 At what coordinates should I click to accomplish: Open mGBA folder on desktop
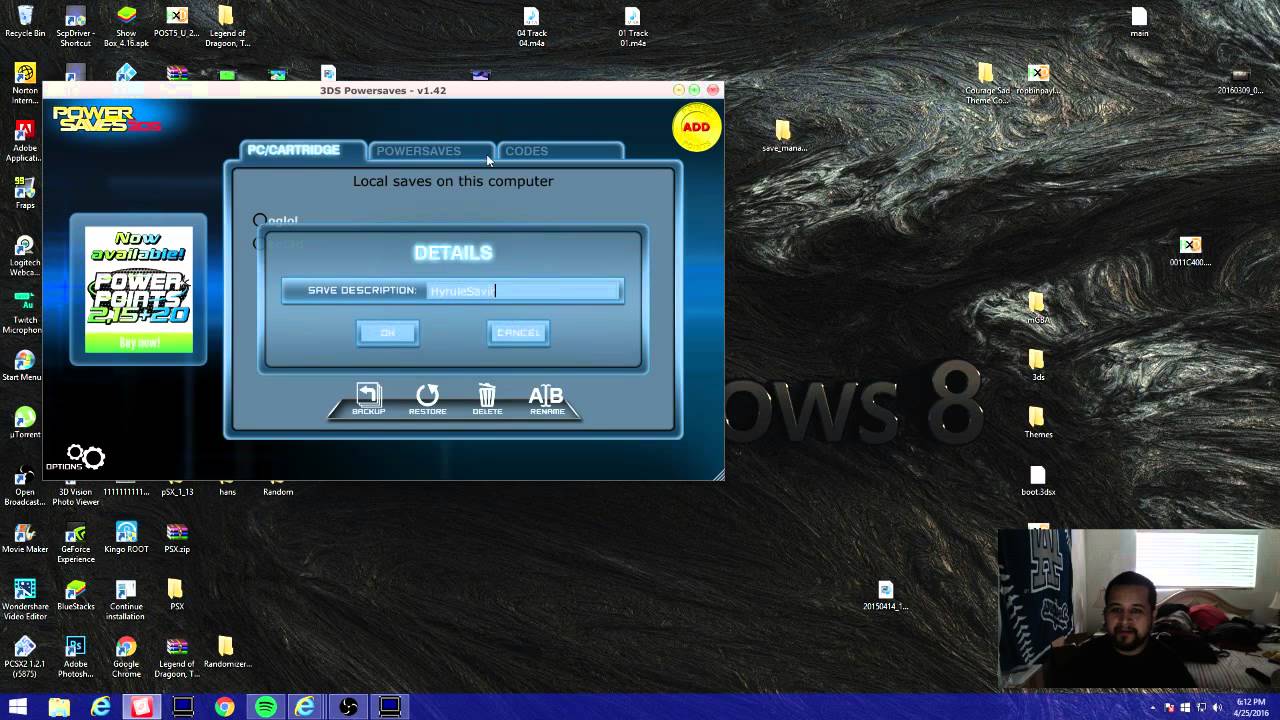(1037, 308)
